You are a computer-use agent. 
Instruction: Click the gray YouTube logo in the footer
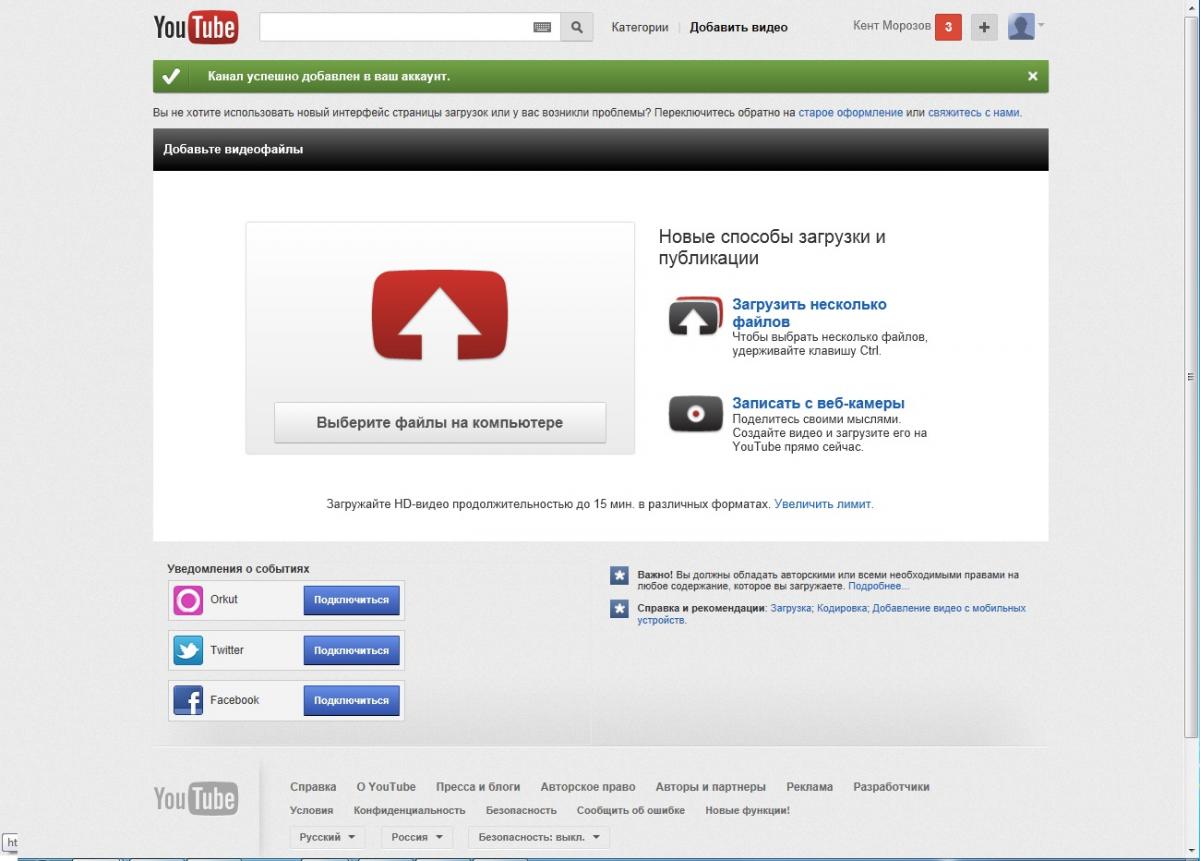[x=195, y=797]
